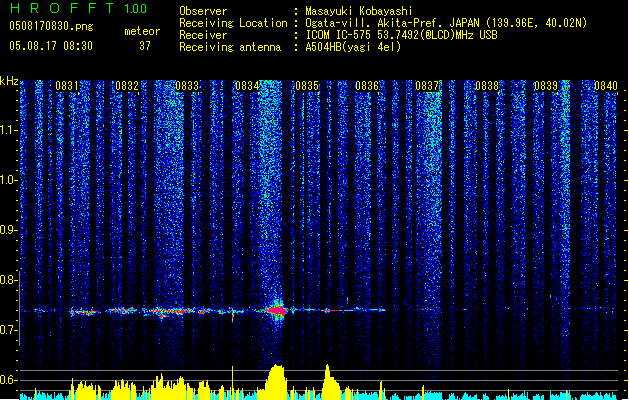Screen dimensions: 629x400
Task: Click the meteor label
Action: 142,31
